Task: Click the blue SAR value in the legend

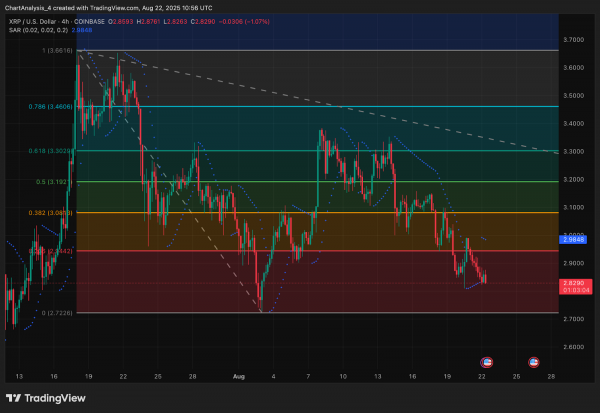Action: (x=82, y=30)
